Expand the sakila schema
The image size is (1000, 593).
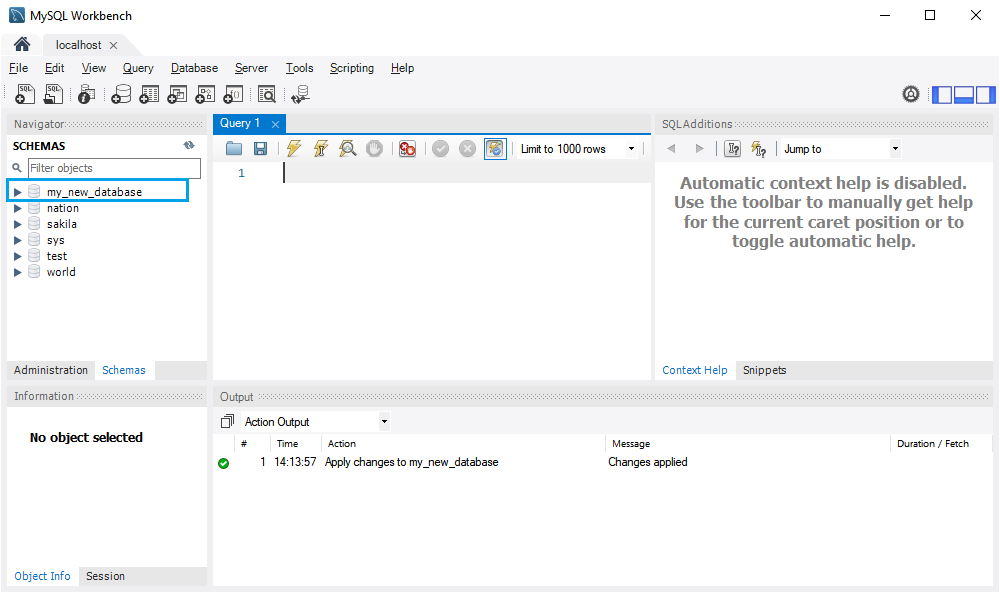pos(17,223)
